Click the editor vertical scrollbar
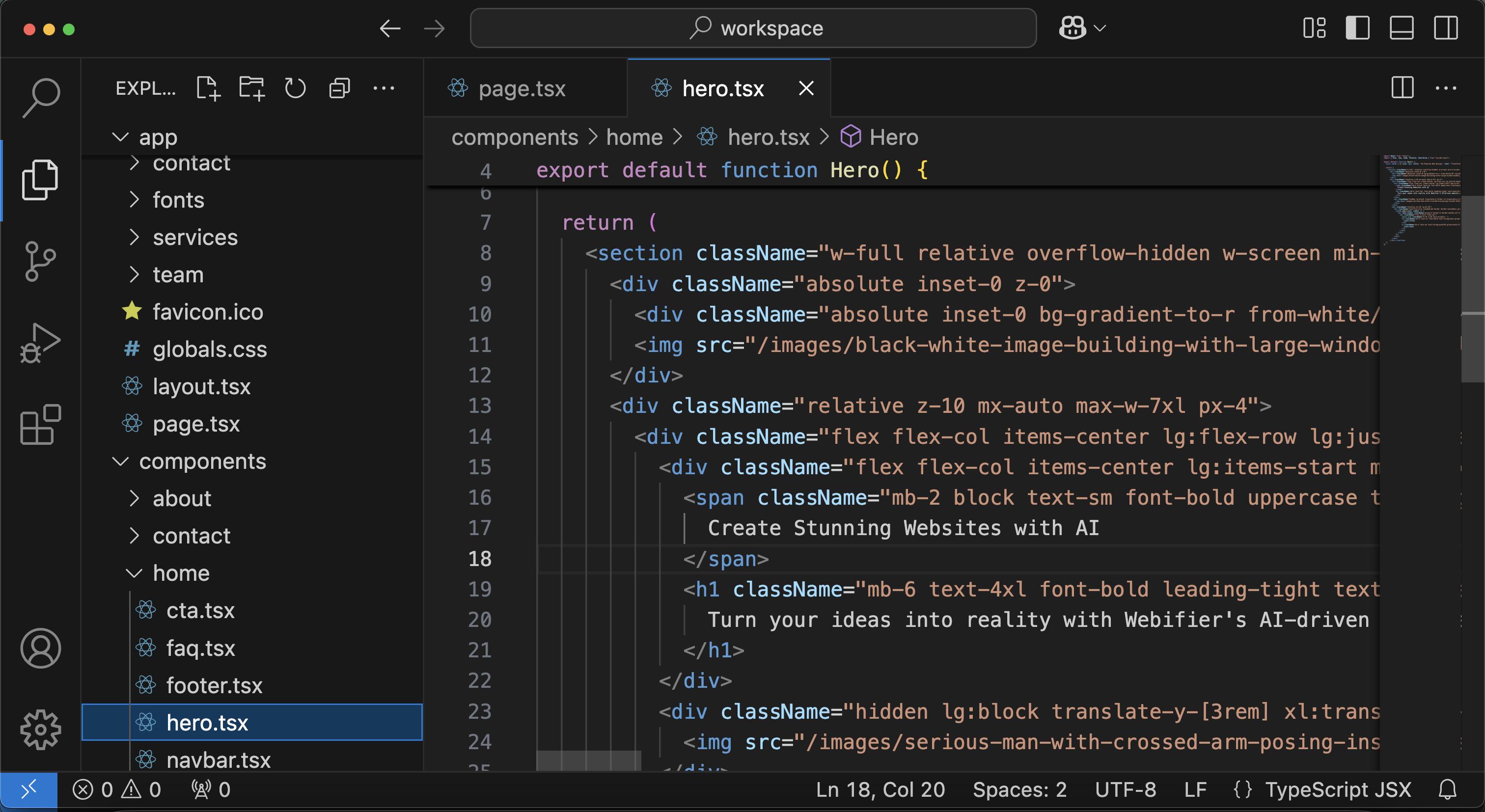This screenshot has height=812, width=1485. (x=1473, y=288)
